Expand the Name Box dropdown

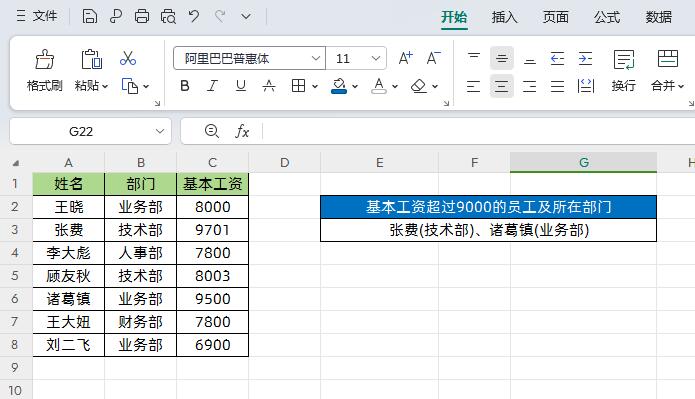pos(160,131)
